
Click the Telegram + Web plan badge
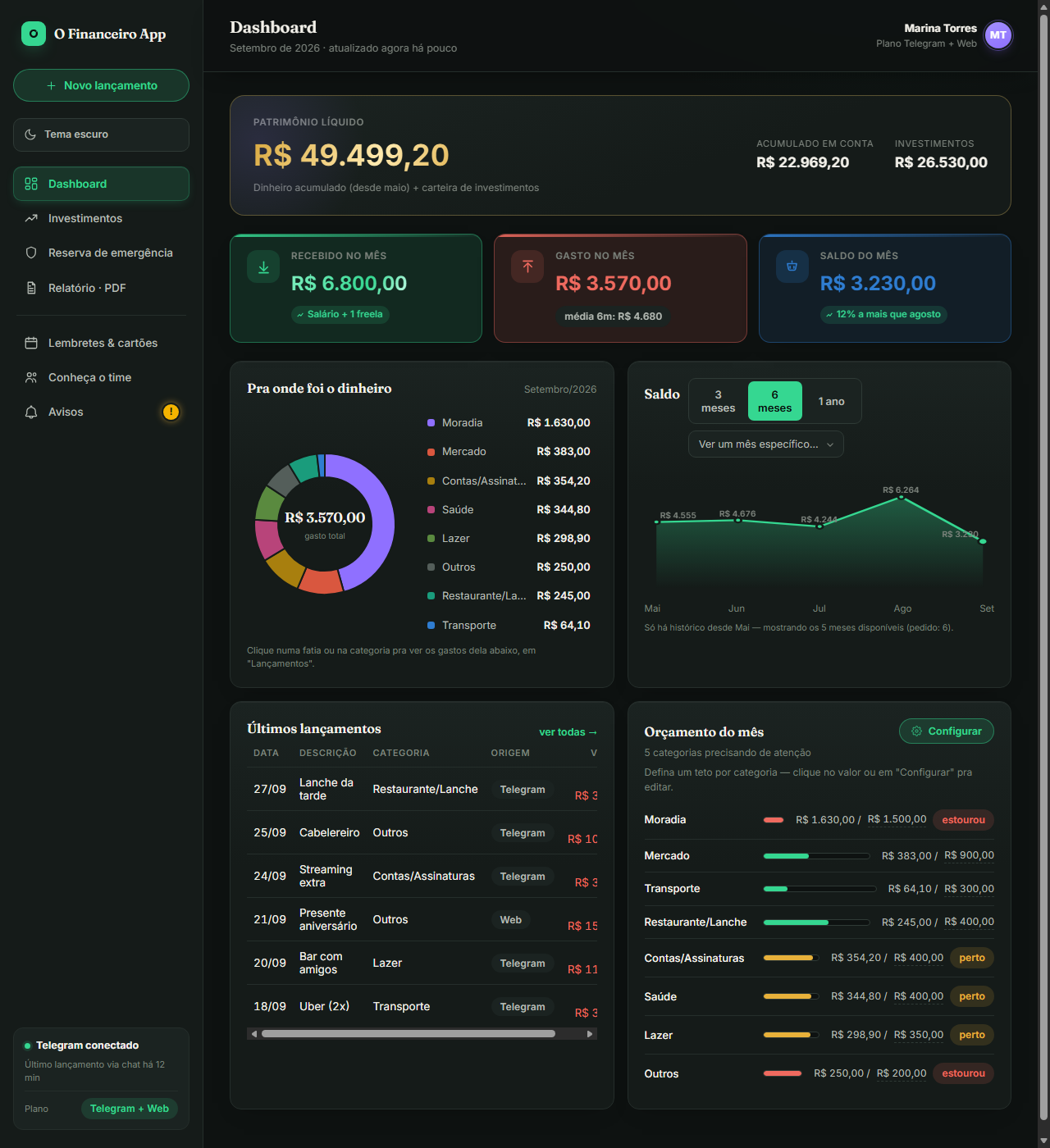pos(130,1109)
